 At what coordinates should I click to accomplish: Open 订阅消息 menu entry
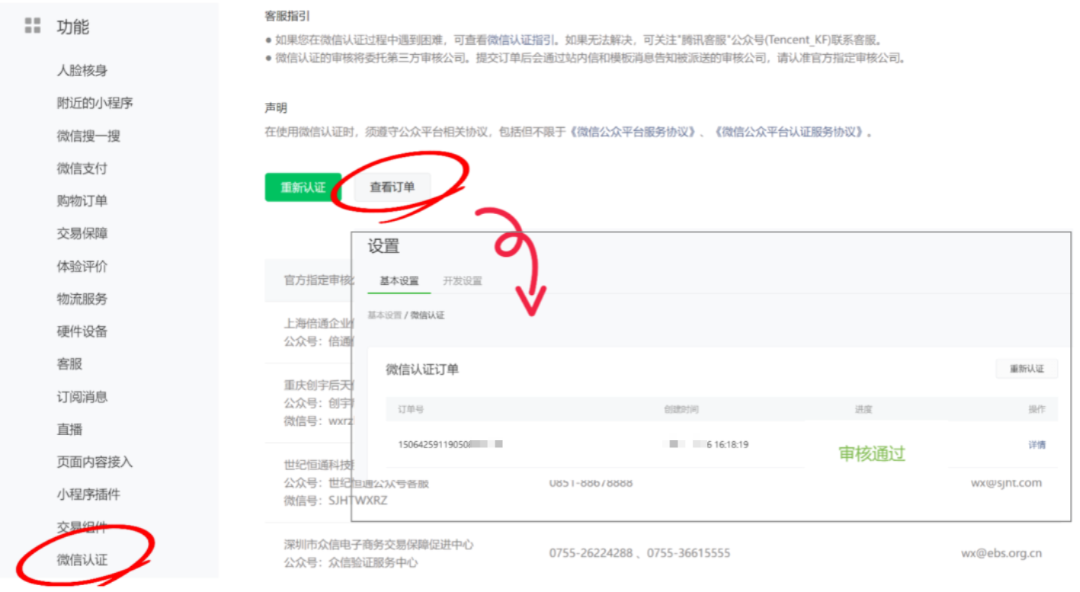coord(82,397)
